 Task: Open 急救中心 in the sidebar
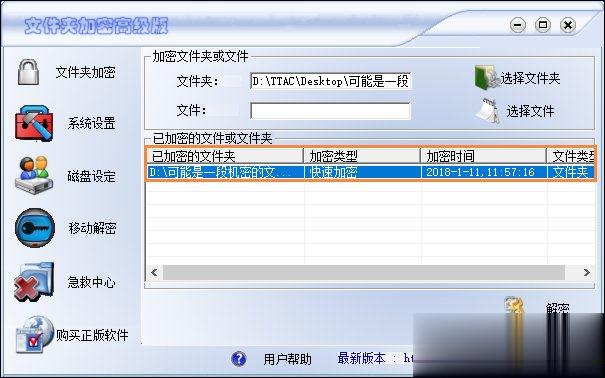(x=91, y=282)
